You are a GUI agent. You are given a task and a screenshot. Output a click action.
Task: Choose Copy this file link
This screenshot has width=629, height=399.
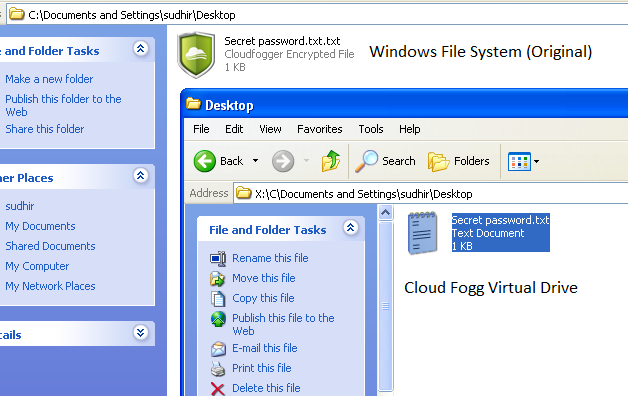click(x=263, y=298)
